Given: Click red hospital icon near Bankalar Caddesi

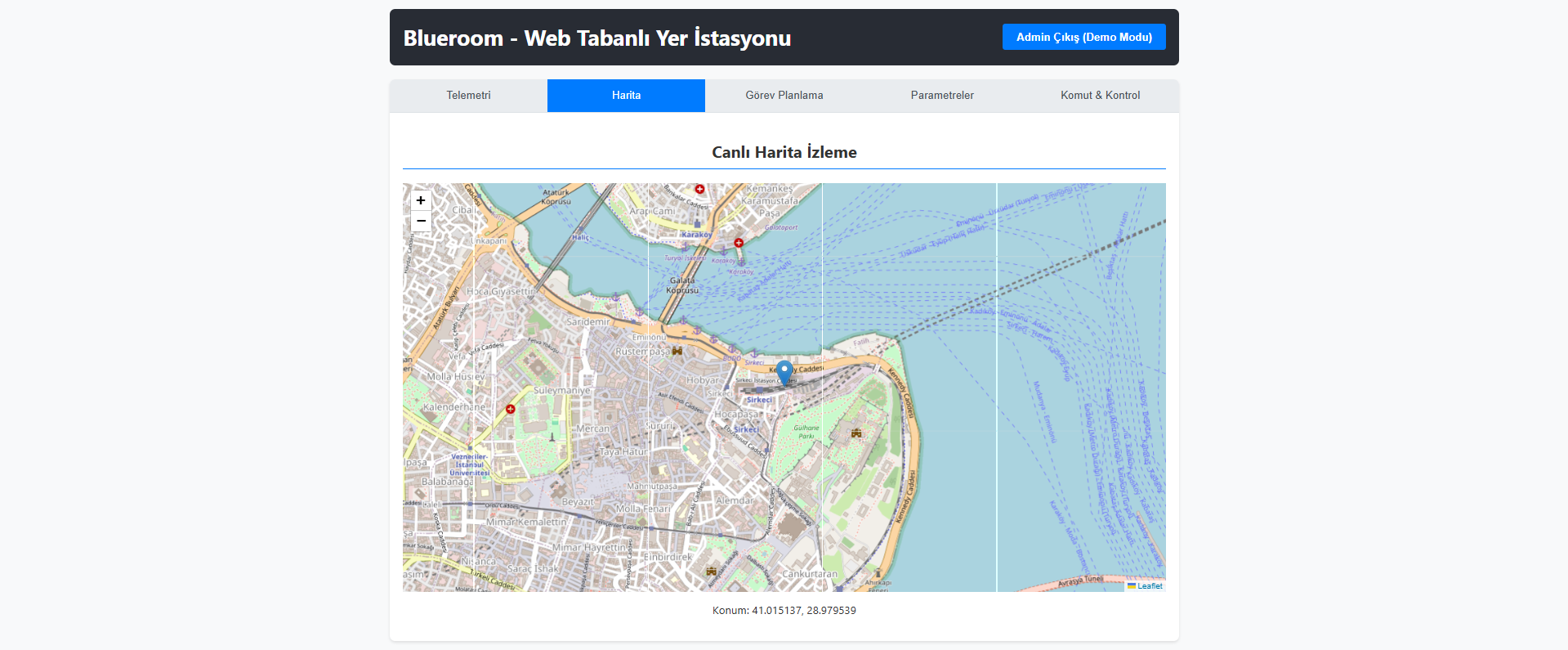Looking at the screenshot, I should tap(699, 189).
